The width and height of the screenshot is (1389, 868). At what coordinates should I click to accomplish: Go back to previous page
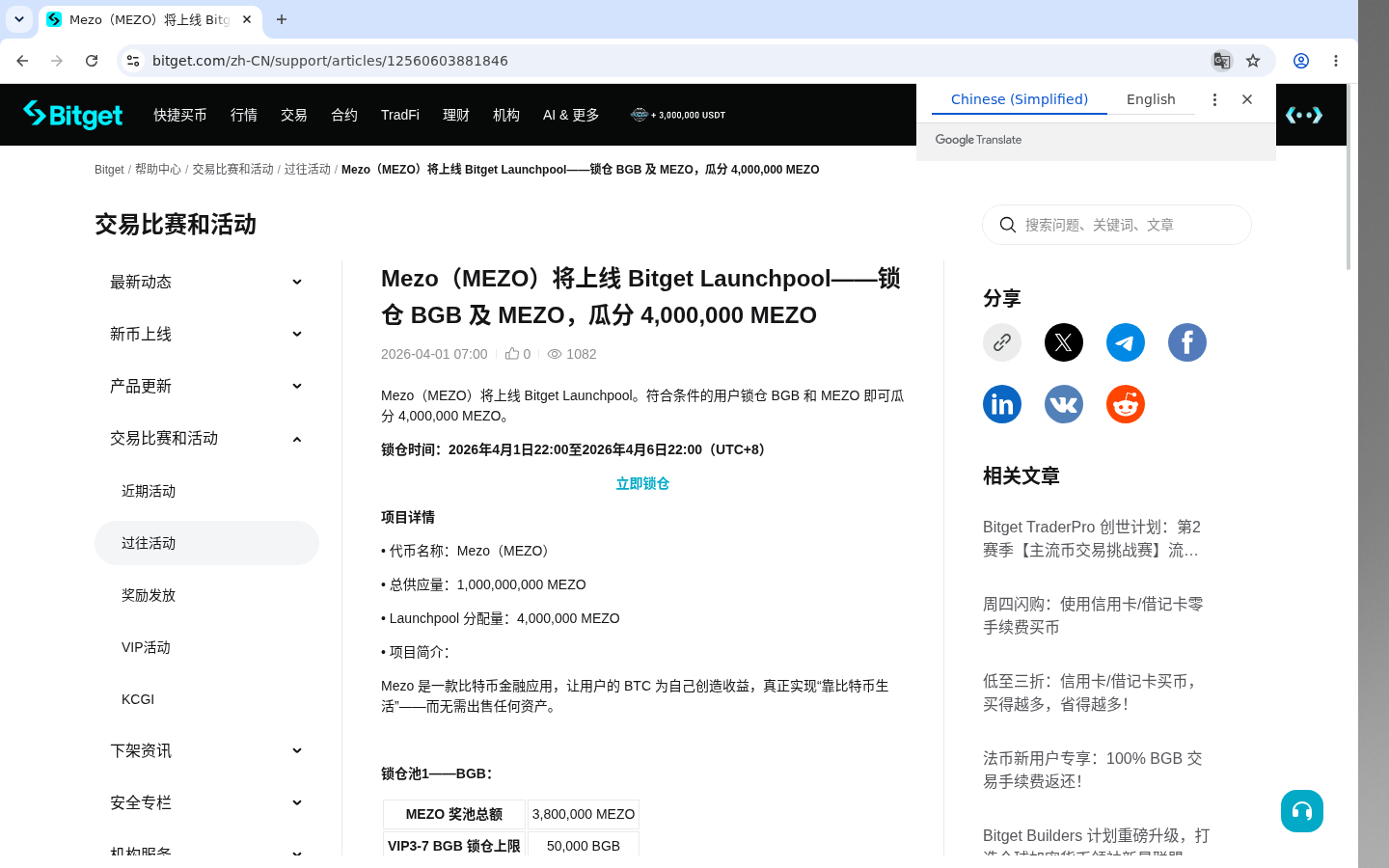click(22, 61)
